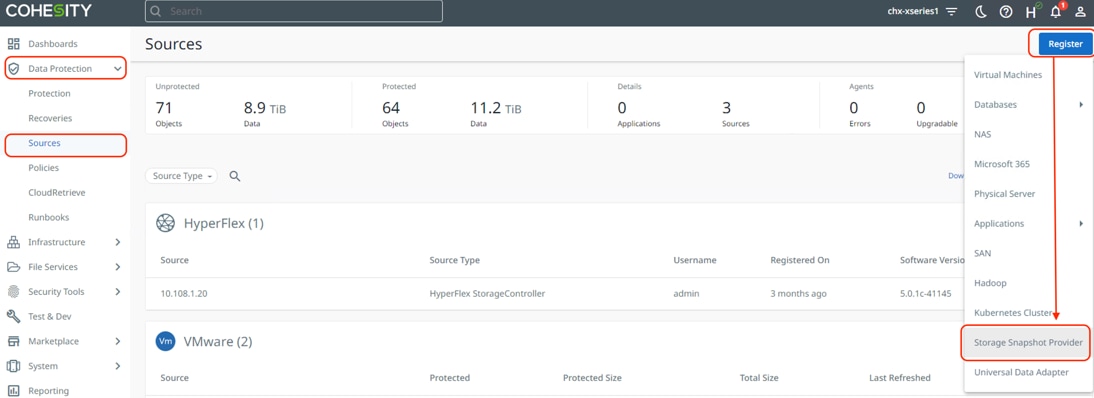The image size is (1094, 398).
Task: Choose Hadoop from Register menu
Action: point(990,283)
